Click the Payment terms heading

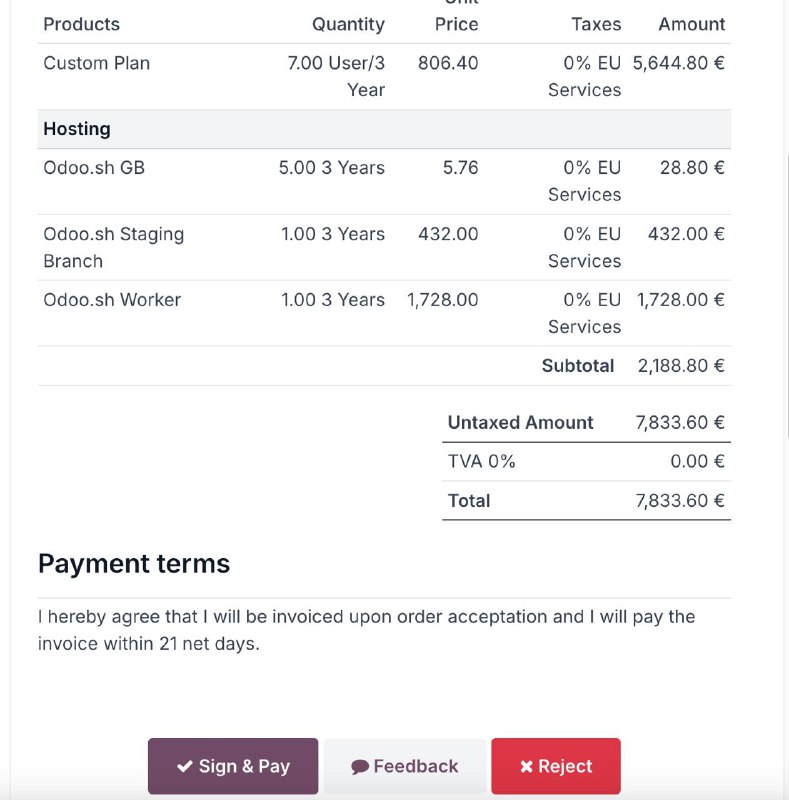click(134, 564)
